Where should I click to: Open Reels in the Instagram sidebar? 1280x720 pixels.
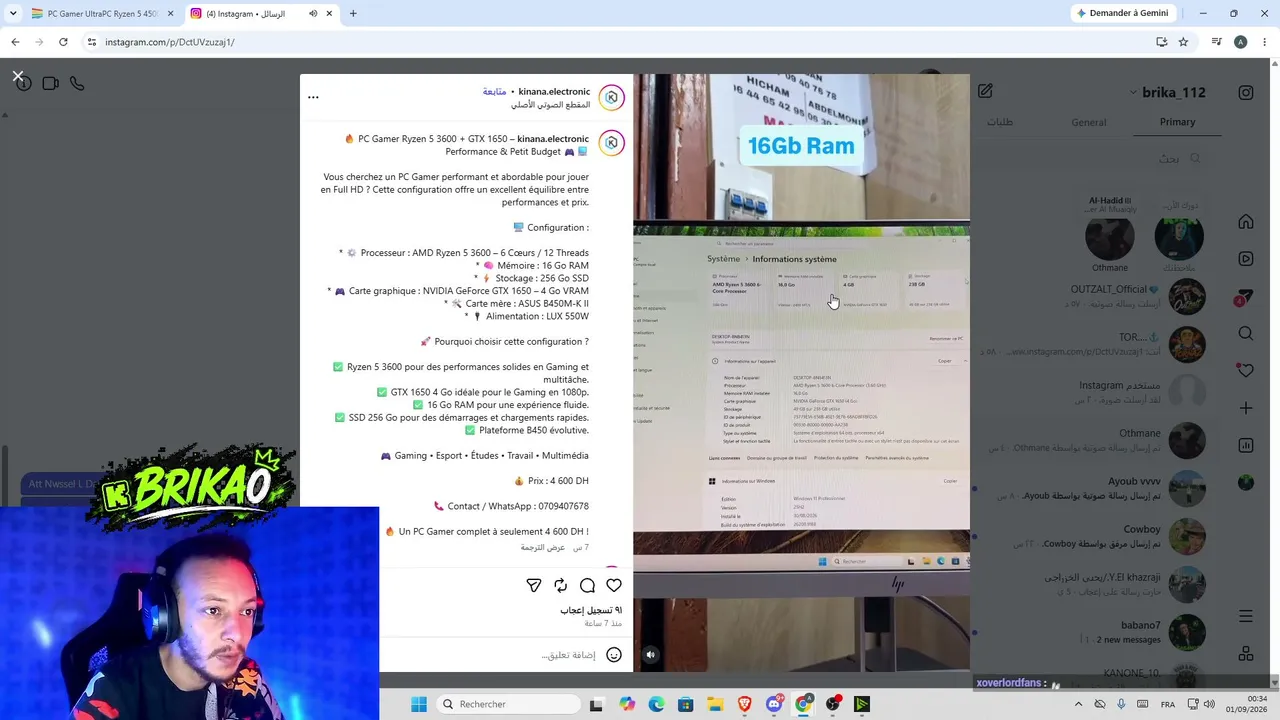pyautogui.click(x=1246, y=259)
